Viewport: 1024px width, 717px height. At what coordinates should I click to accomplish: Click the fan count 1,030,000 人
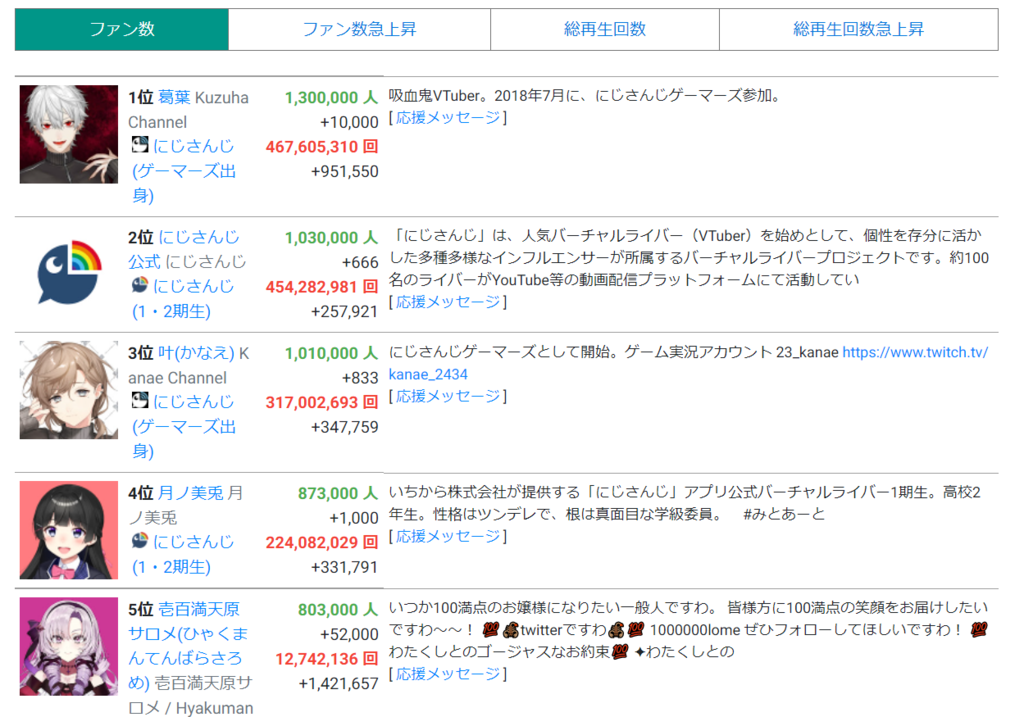[331, 238]
